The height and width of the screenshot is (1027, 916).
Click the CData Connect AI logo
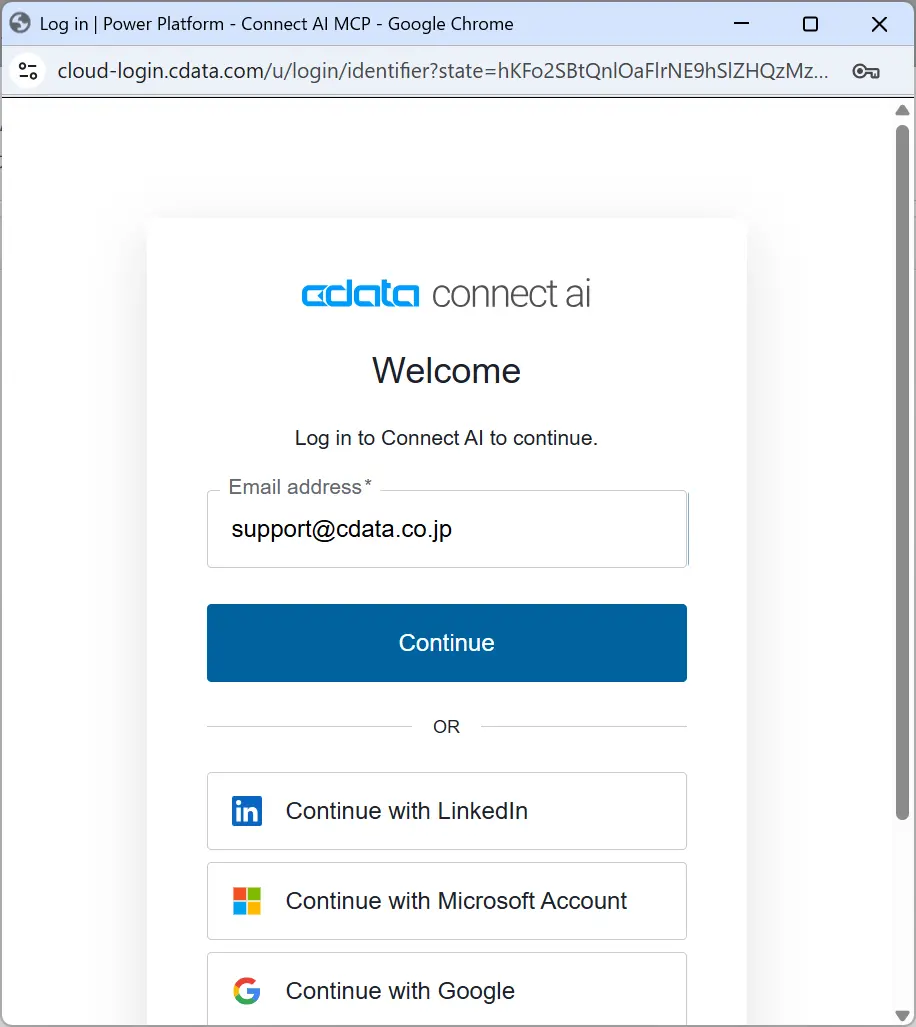tap(446, 294)
